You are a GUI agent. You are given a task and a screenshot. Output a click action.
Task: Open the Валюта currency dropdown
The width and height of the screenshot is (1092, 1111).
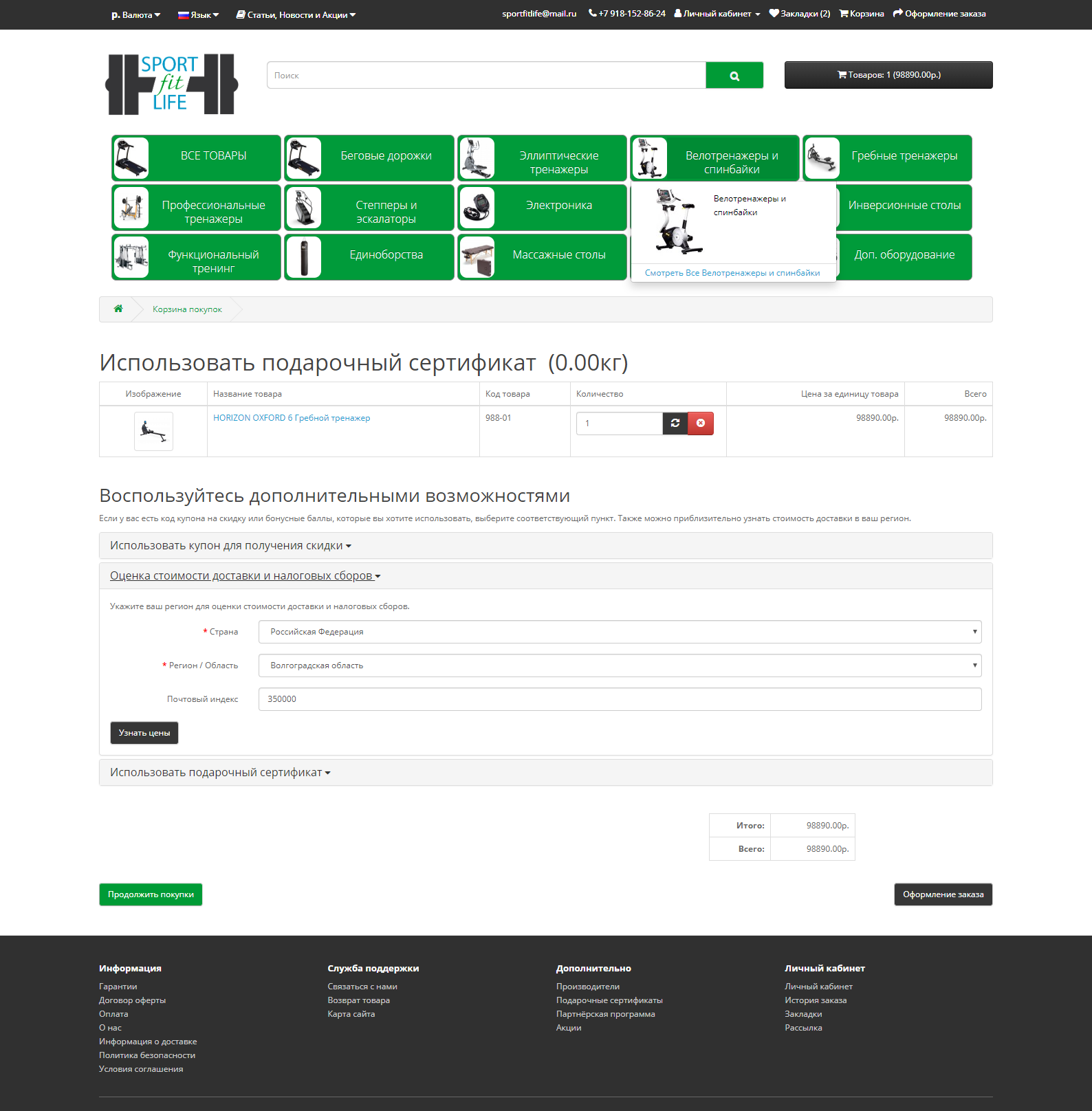(135, 15)
